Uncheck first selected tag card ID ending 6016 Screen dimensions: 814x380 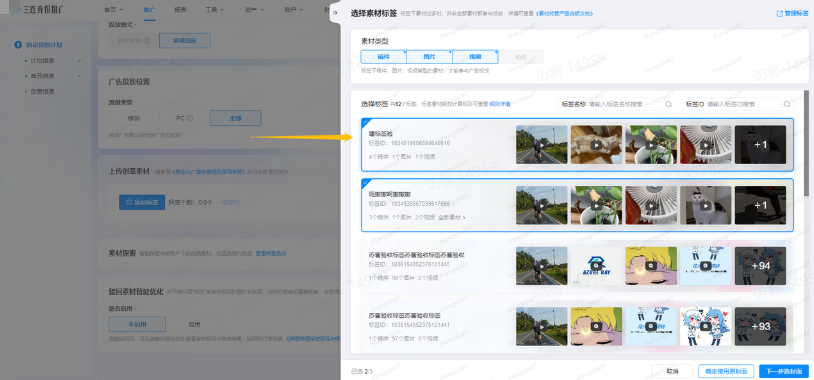(577, 145)
